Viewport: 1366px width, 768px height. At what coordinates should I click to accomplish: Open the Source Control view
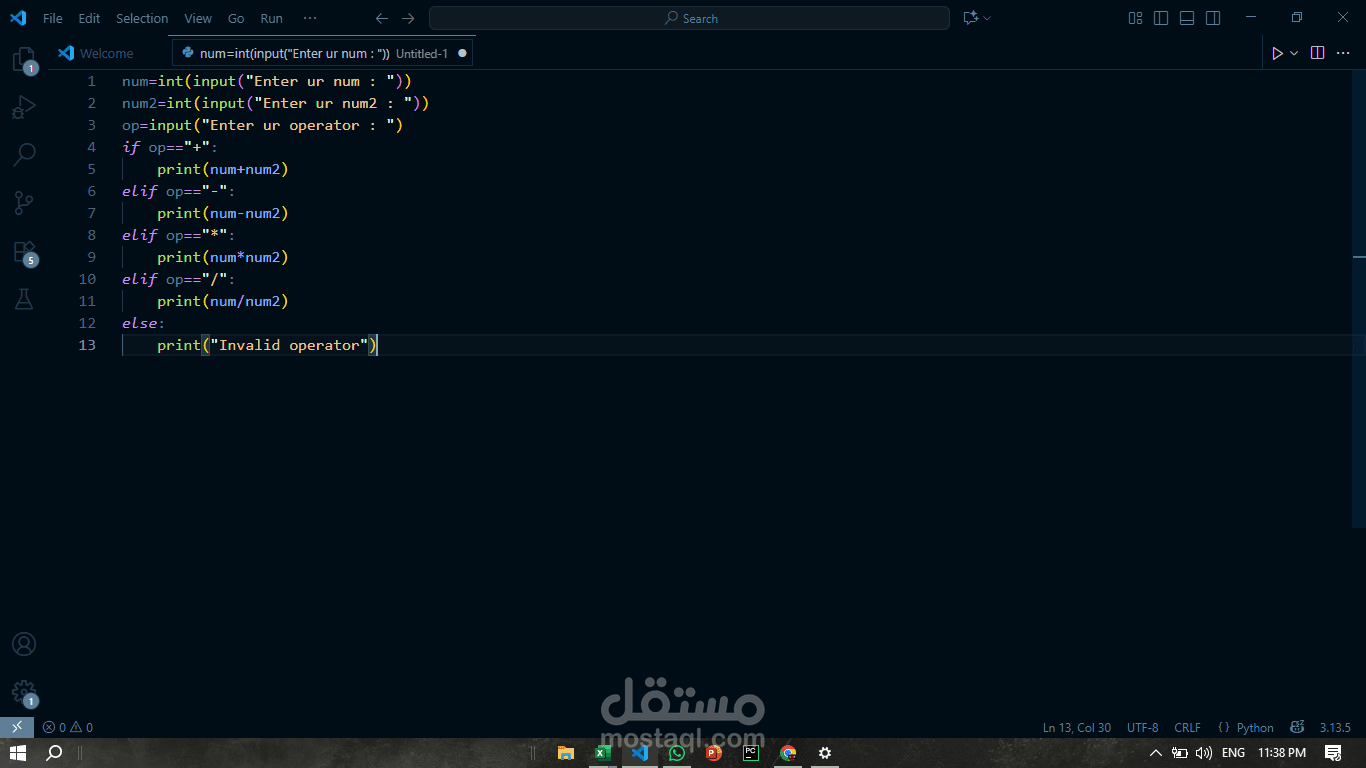(x=23, y=203)
